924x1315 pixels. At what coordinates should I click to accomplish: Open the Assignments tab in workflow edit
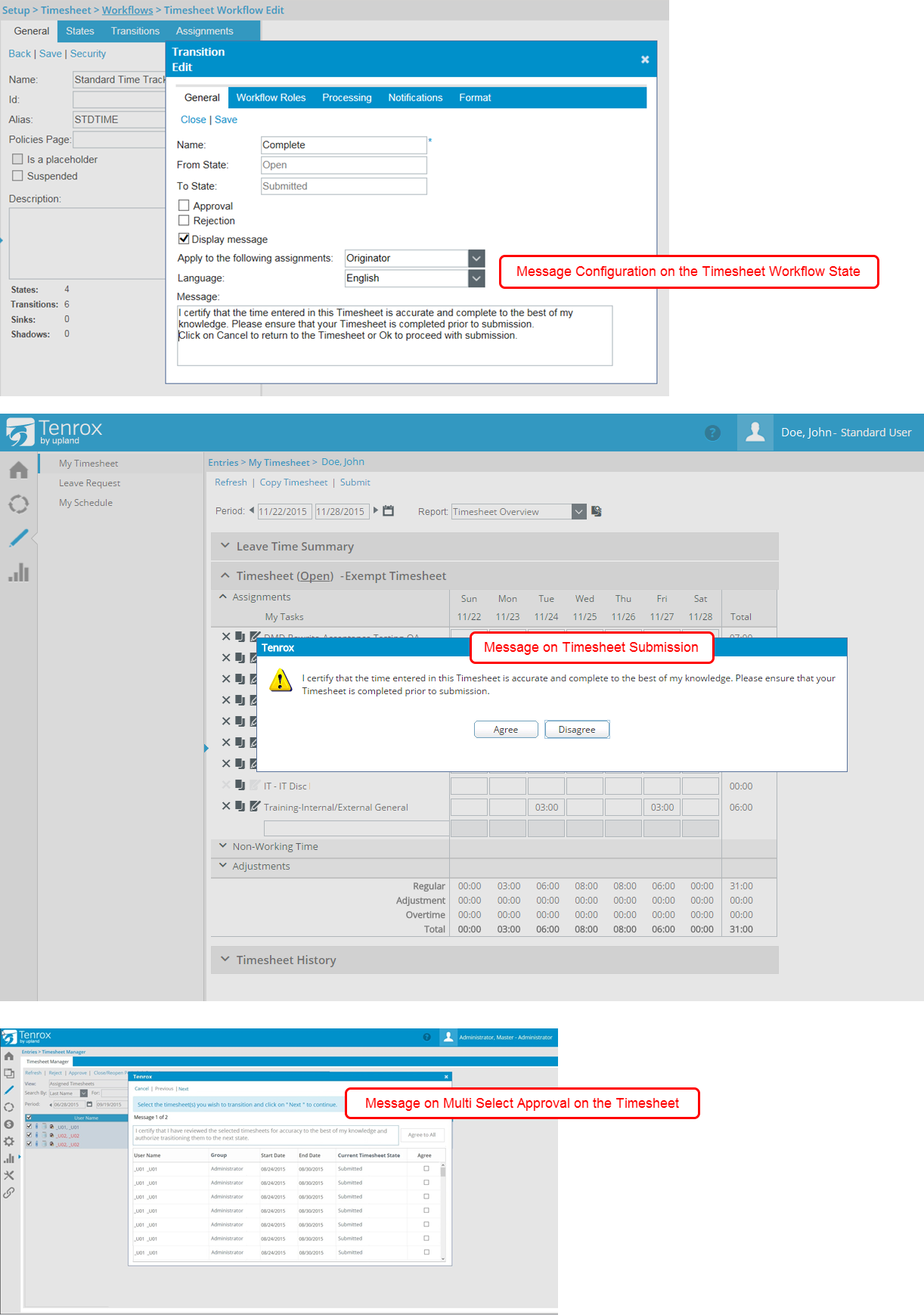pos(205,31)
